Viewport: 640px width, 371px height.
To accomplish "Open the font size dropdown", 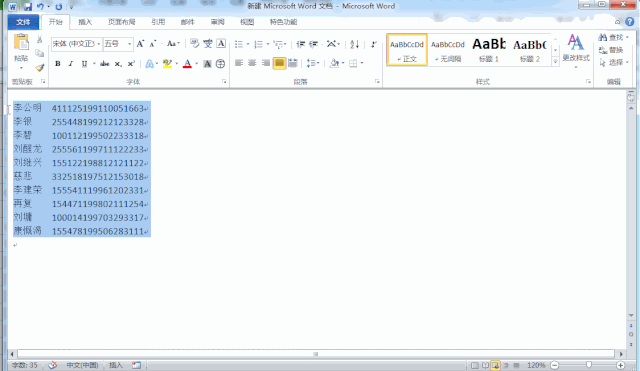I will 129,44.
